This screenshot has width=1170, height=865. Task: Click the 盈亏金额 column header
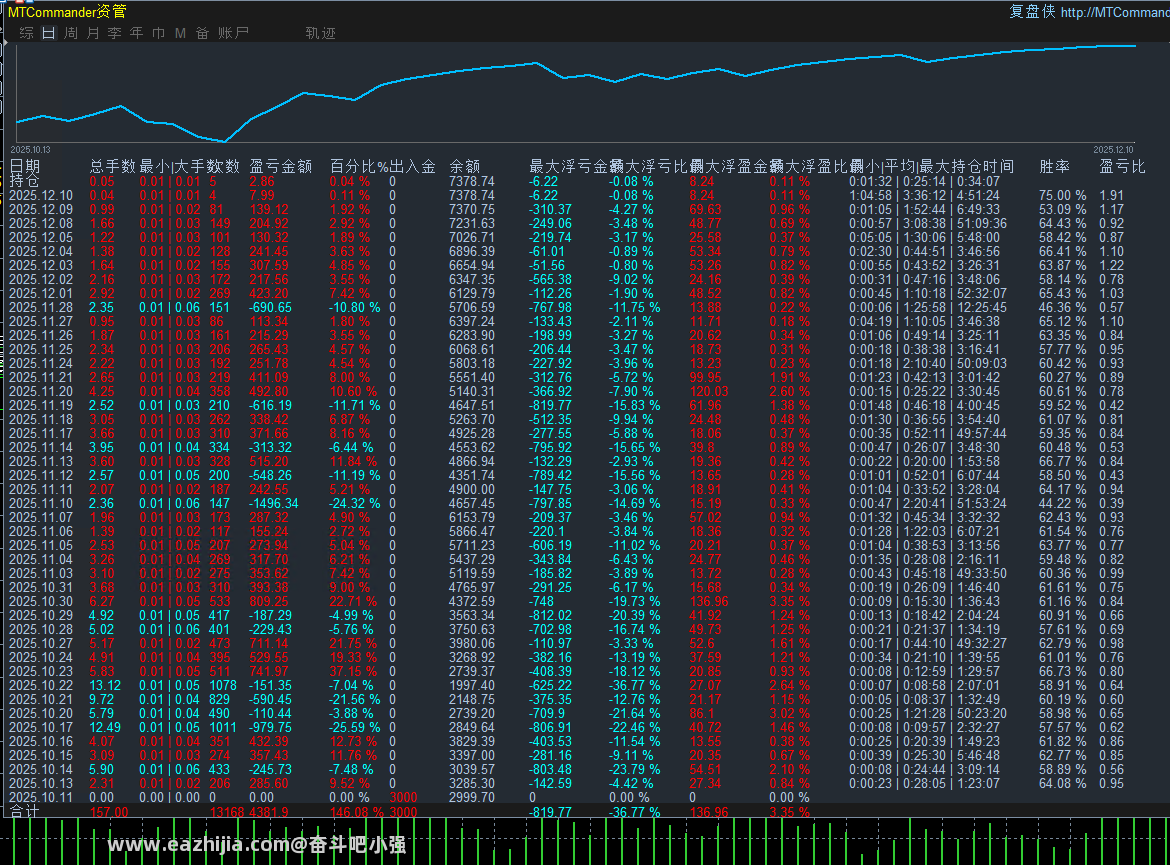point(281,166)
